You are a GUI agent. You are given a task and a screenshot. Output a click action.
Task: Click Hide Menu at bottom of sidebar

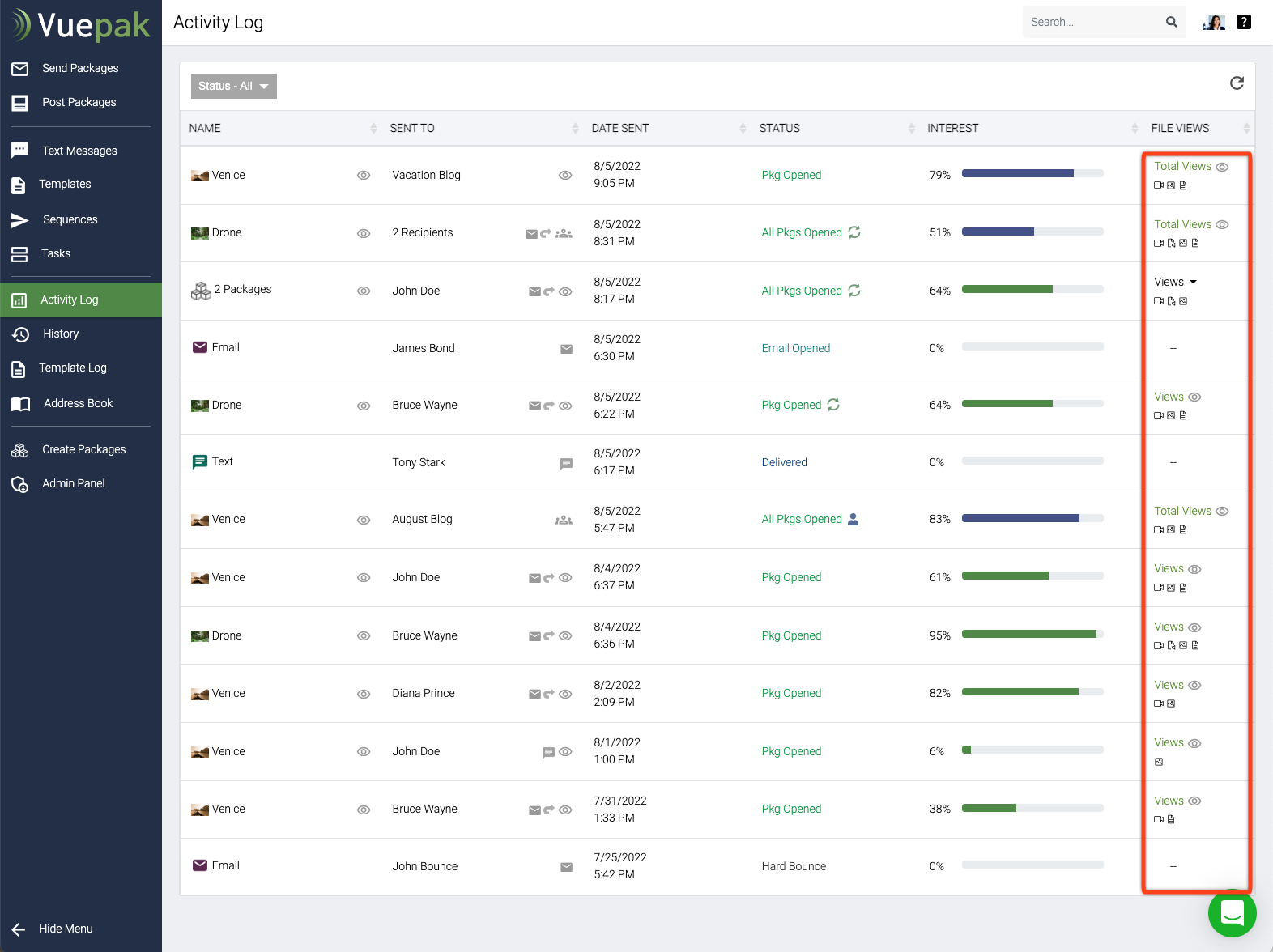click(x=66, y=929)
